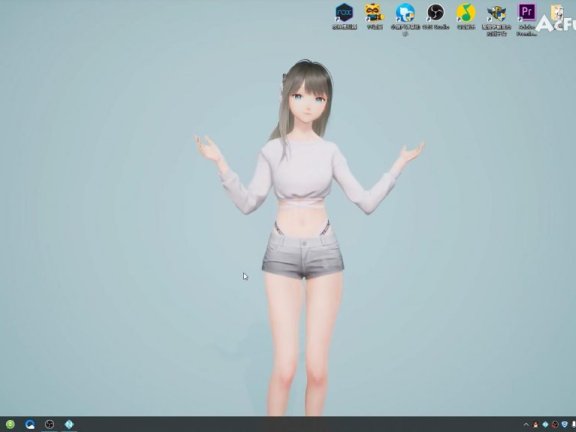Launch Adobe Premiere from the desktop

527,19
